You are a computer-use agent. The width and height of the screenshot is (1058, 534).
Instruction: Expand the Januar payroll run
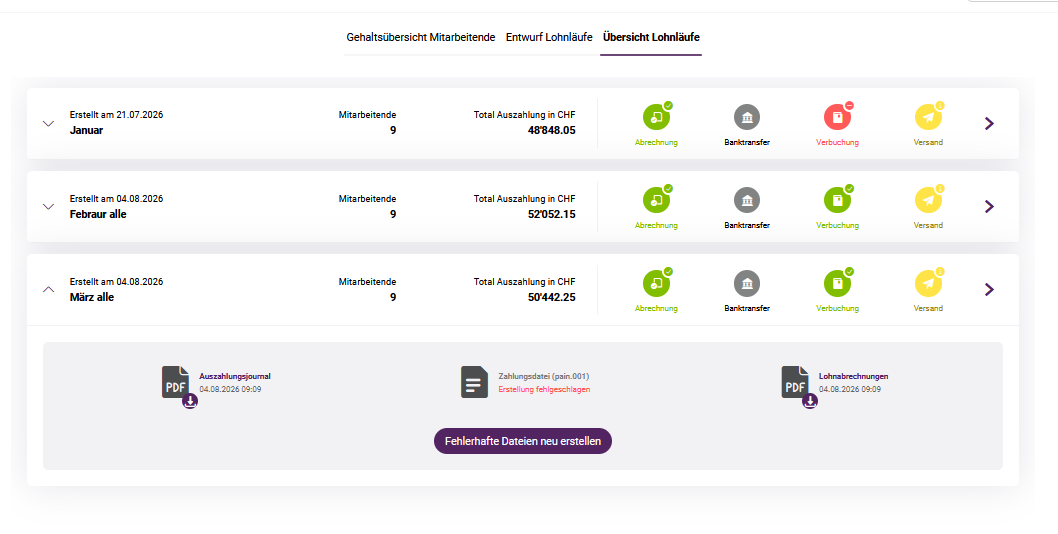pyautogui.click(x=49, y=124)
